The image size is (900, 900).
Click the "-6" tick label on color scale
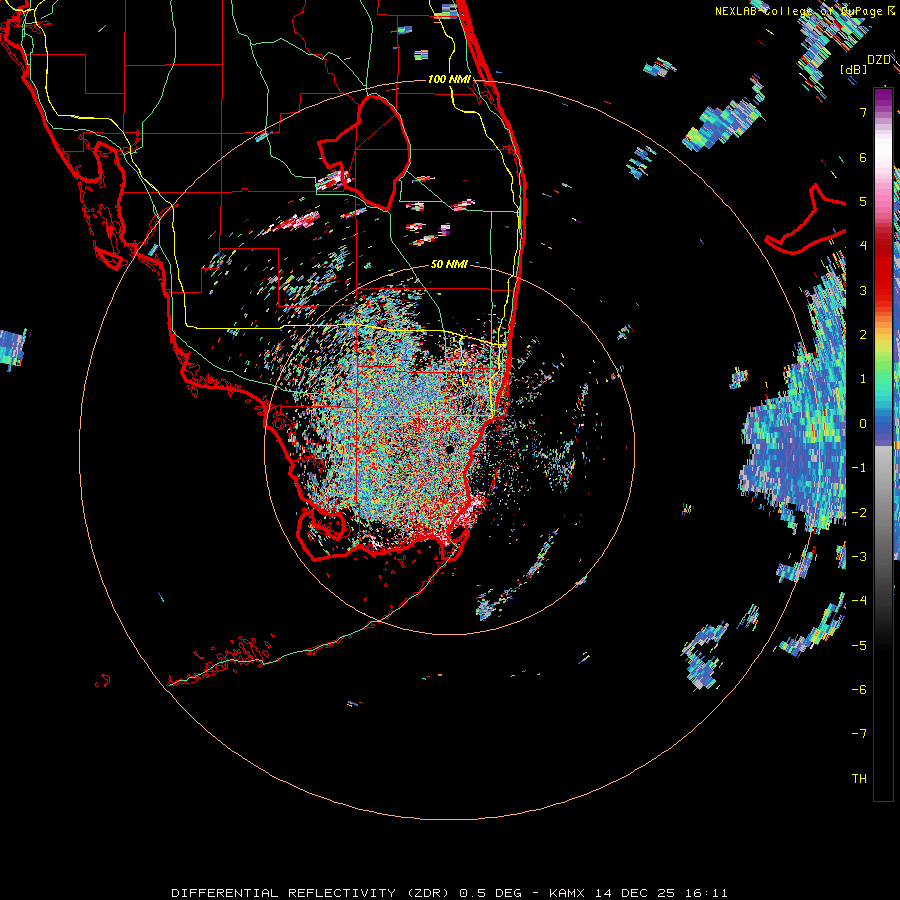point(859,690)
